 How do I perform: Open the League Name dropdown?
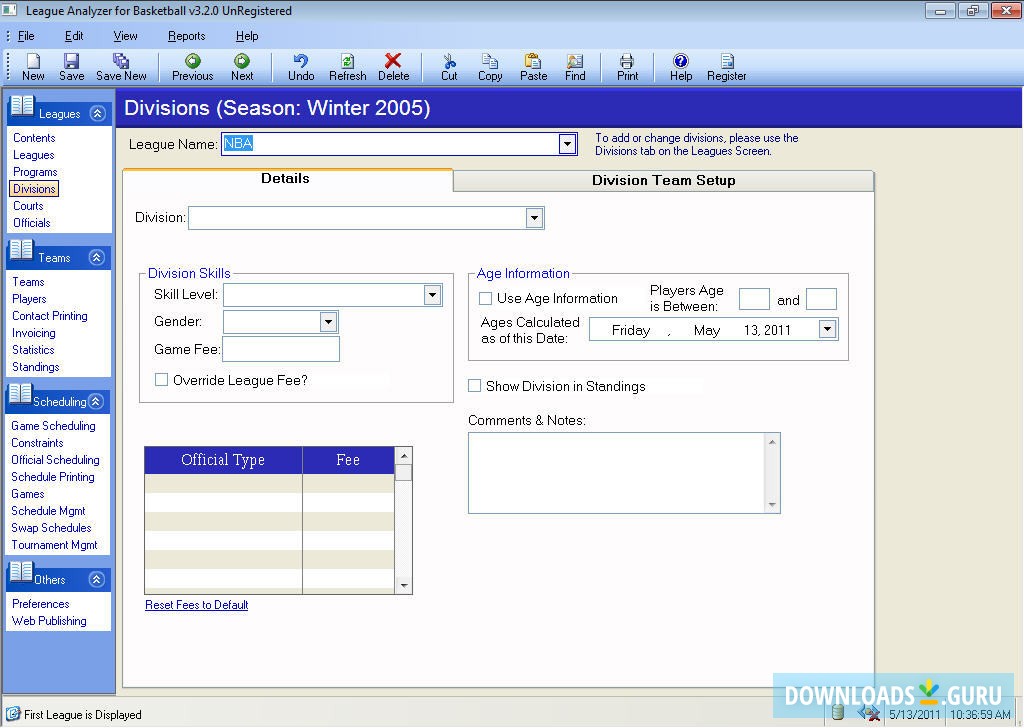[x=567, y=144]
